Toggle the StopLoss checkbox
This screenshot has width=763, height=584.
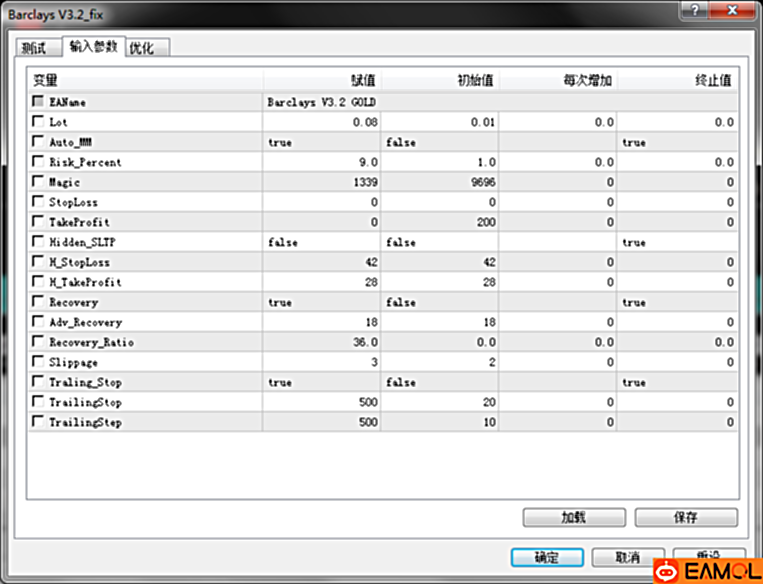pos(38,202)
